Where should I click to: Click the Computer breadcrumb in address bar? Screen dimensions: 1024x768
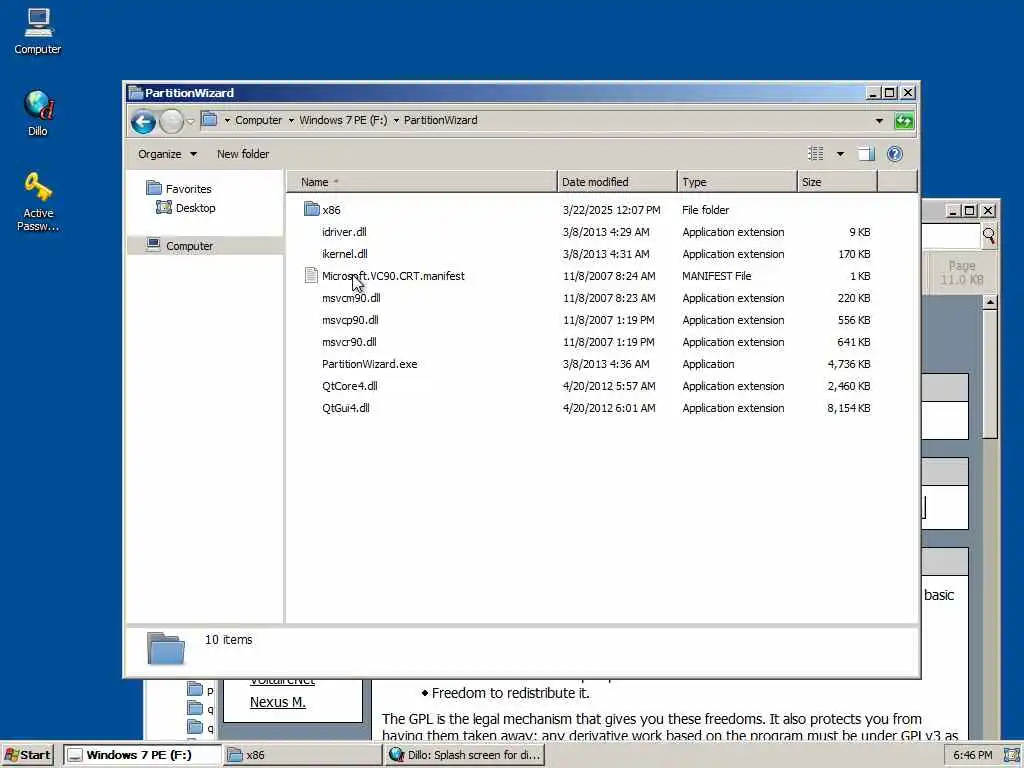click(x=259, y=120)
